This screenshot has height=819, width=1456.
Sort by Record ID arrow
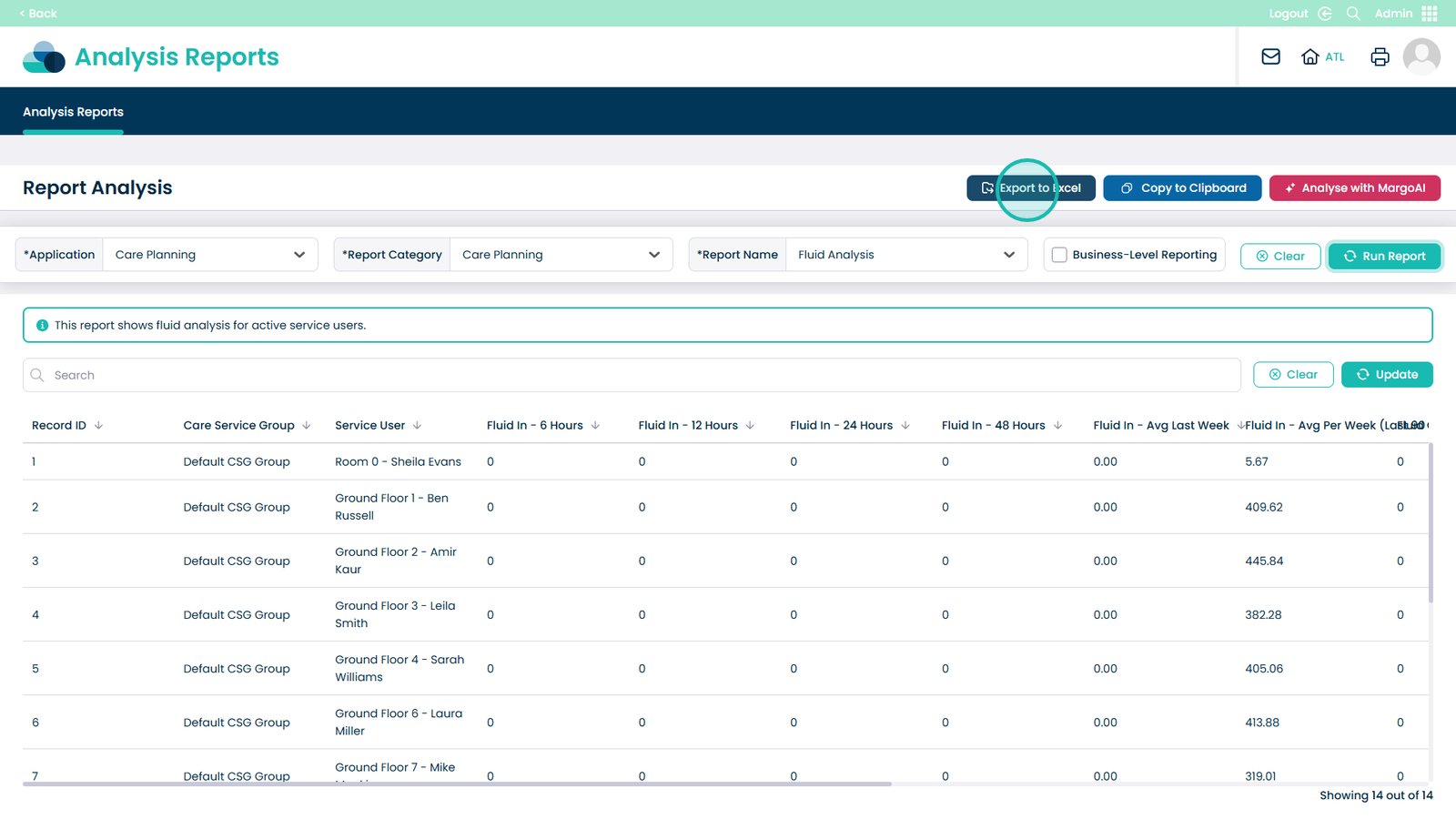tap(99, 425)
